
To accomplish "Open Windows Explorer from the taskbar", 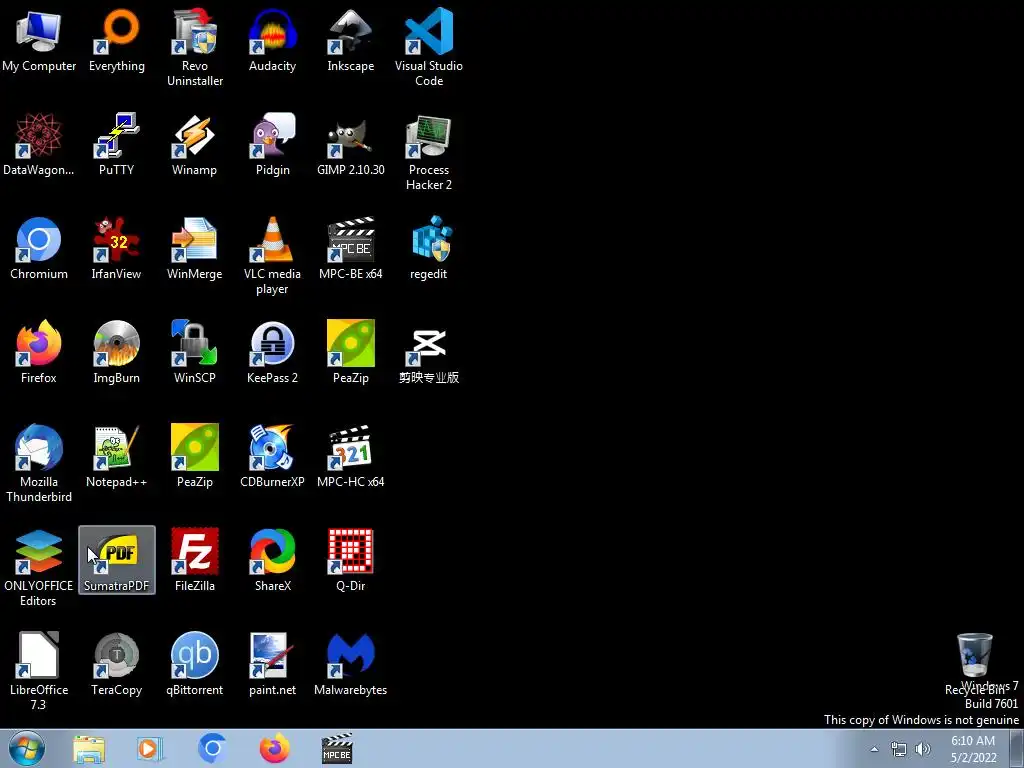I will 89,748.
